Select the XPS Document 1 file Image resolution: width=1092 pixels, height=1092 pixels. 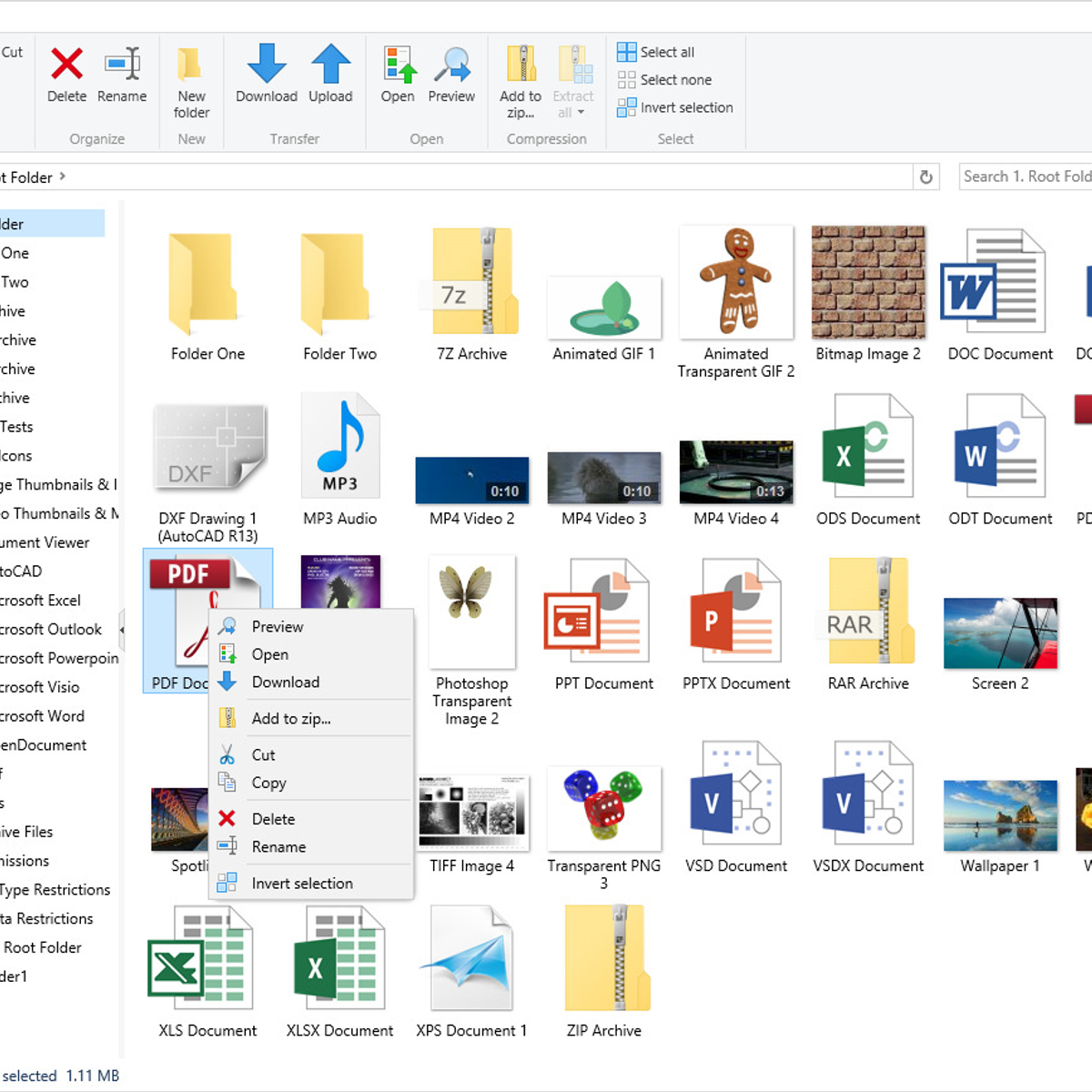coord(471,972)
